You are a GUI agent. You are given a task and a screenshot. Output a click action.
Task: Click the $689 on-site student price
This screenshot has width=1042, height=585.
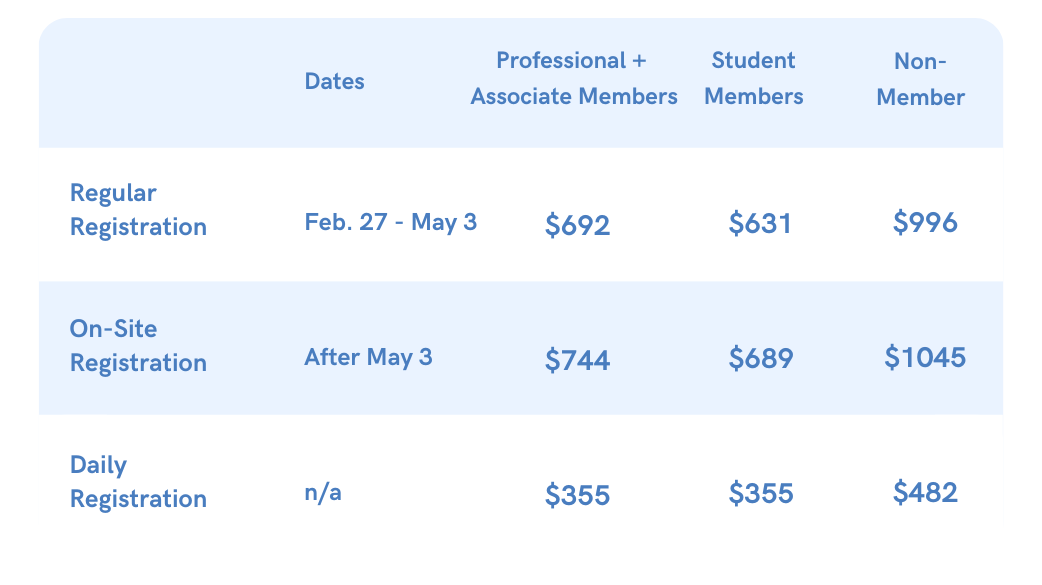(761, 358)
